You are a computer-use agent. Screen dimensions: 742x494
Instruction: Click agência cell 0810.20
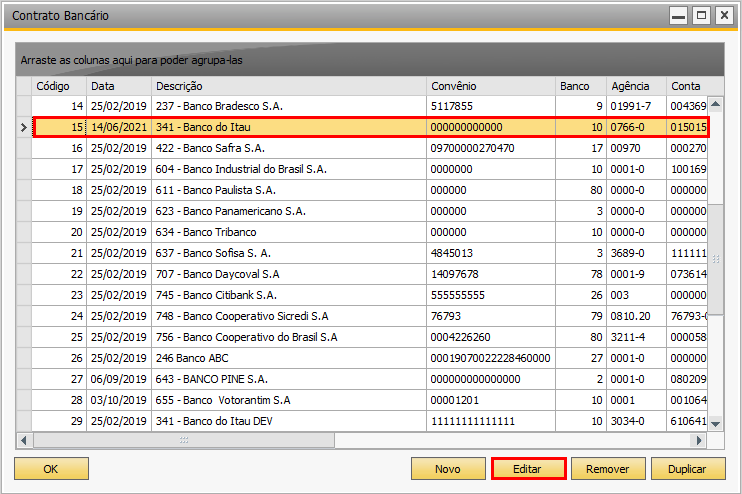(636, 316)
